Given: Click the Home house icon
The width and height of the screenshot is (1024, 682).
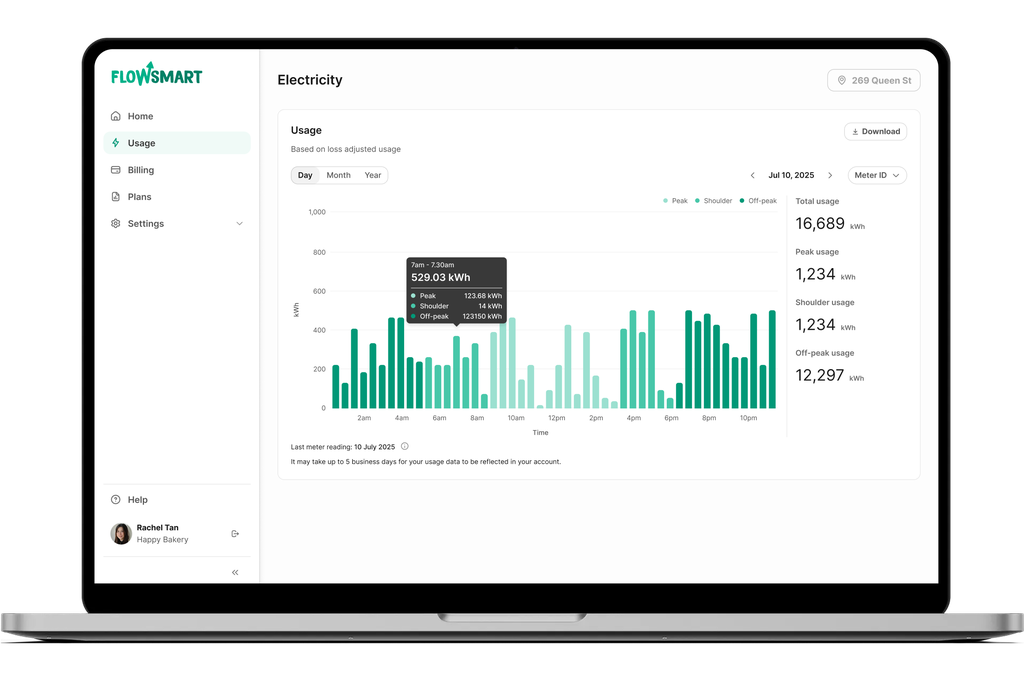Looking at the screenshot, I should [x=116, y=116].
